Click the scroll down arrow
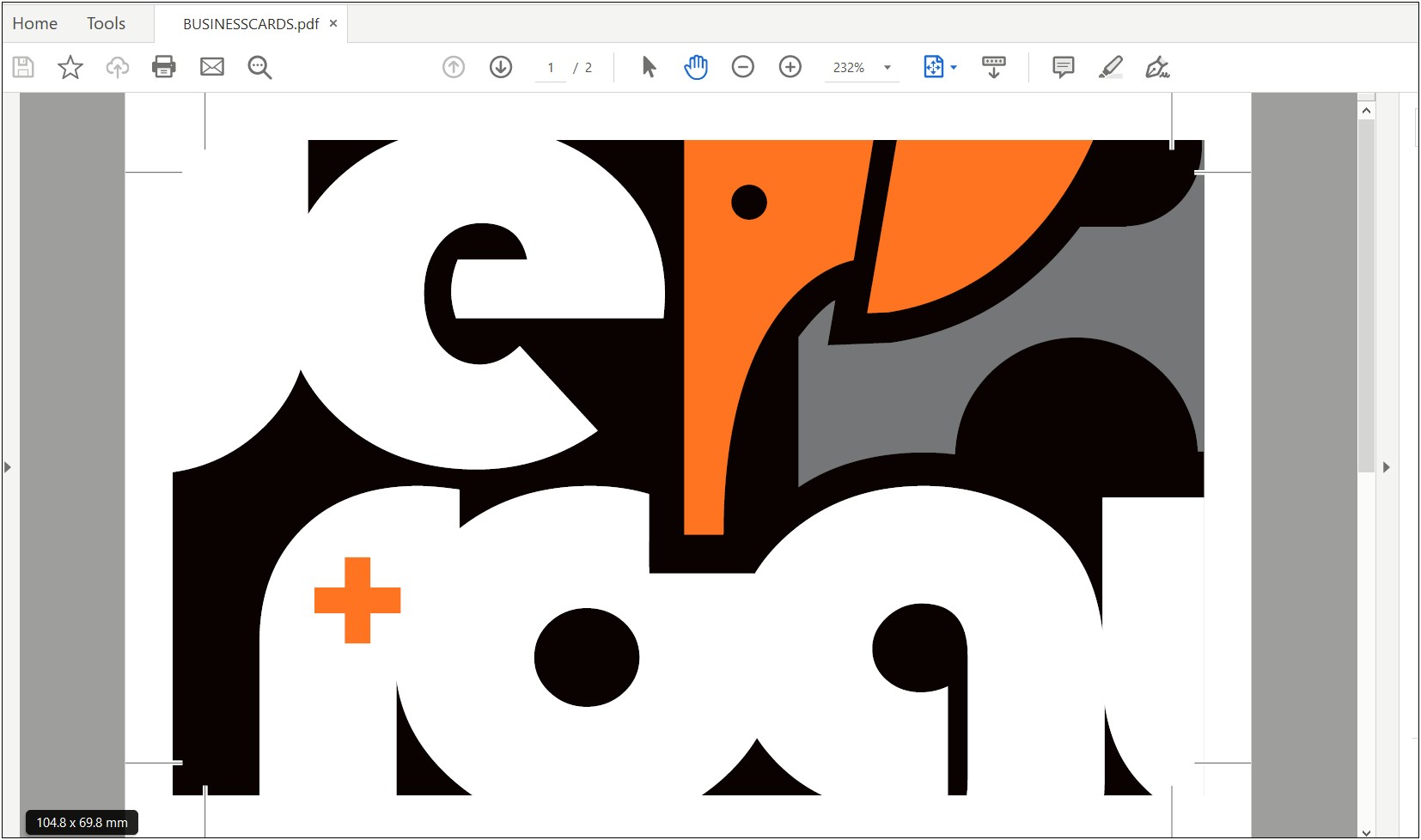The width and height of the screenshot is (1421, 840). click(x=1366, y=831)
